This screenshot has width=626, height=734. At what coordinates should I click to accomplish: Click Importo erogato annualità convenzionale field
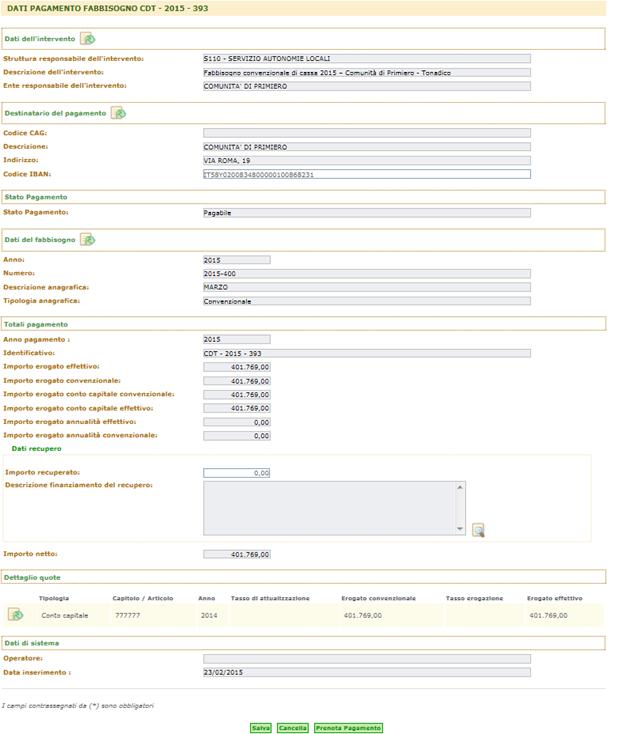pyautogui.click(x=236, y=436)
